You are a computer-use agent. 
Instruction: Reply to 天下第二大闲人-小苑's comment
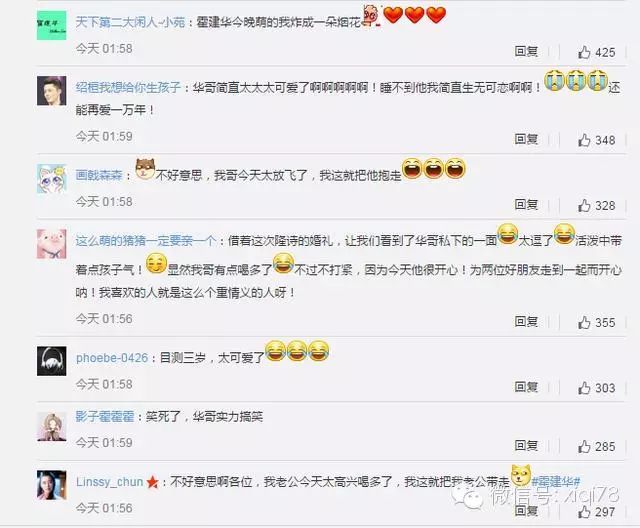526,51
